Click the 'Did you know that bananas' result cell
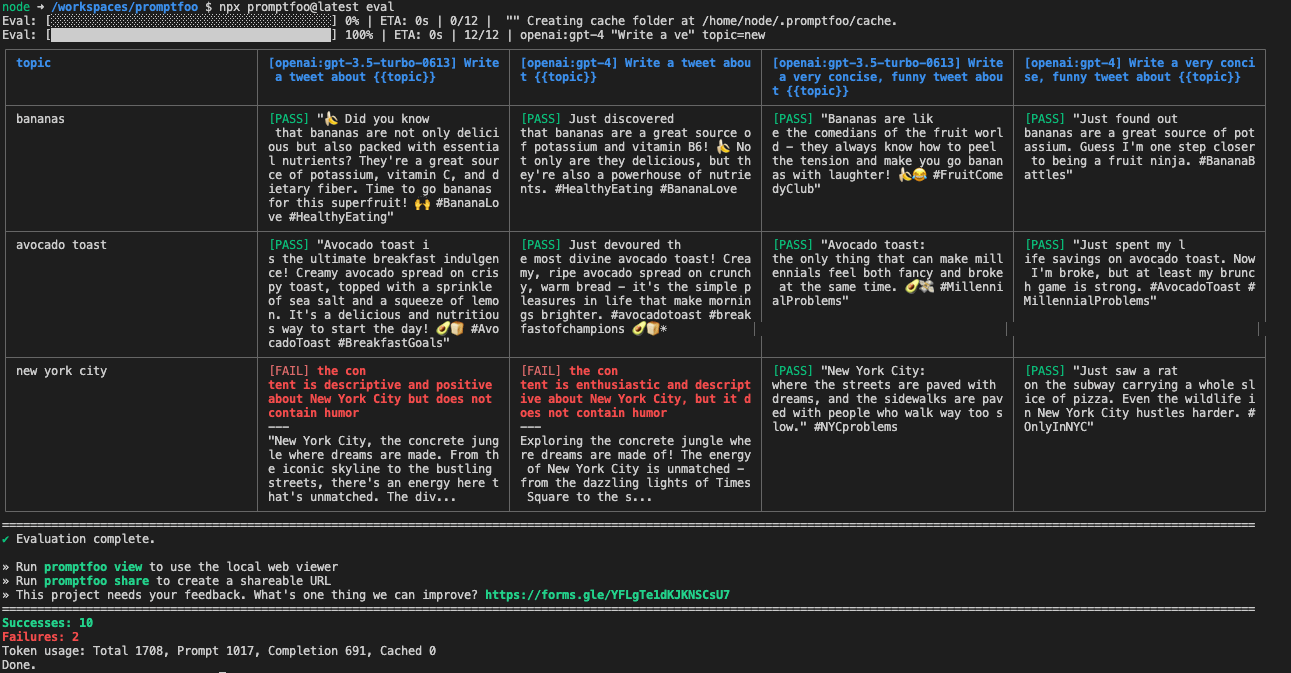 pyautogui.click(x=383, y=168)
